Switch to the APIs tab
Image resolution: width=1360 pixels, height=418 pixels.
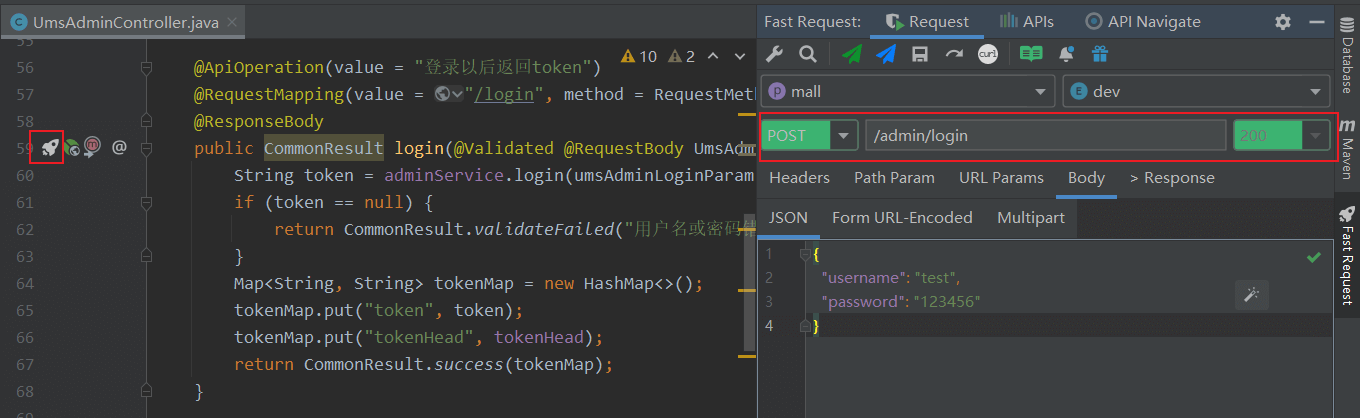(x=1025, y=21)
